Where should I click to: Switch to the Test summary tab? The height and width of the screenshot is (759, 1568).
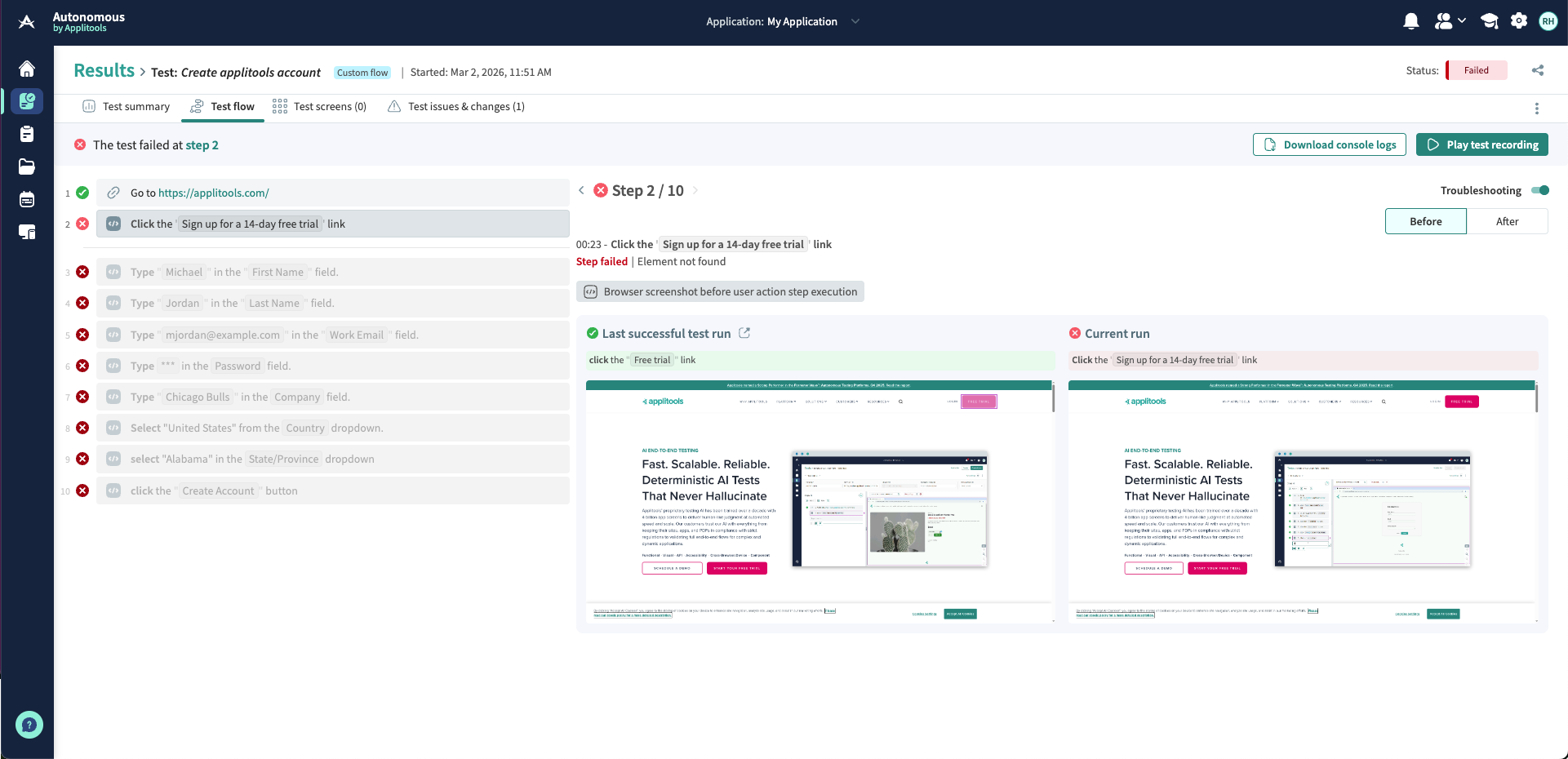coord(127,107)
